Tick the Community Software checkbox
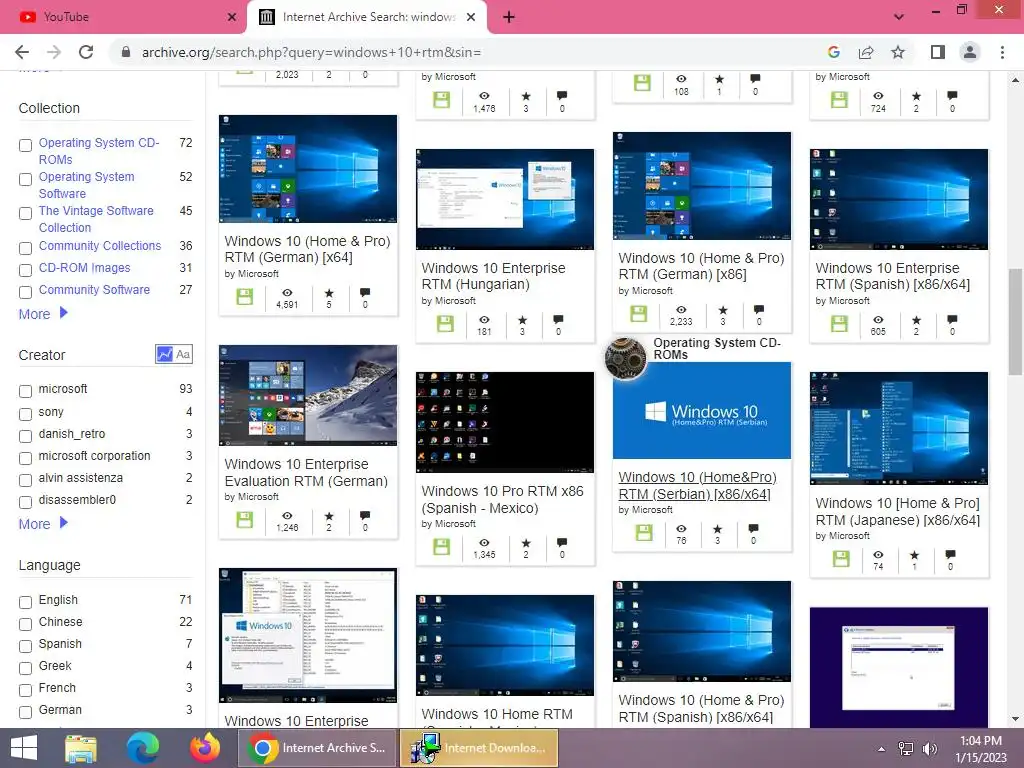This screenshot has width=1024, height=768. pos(25,293)
